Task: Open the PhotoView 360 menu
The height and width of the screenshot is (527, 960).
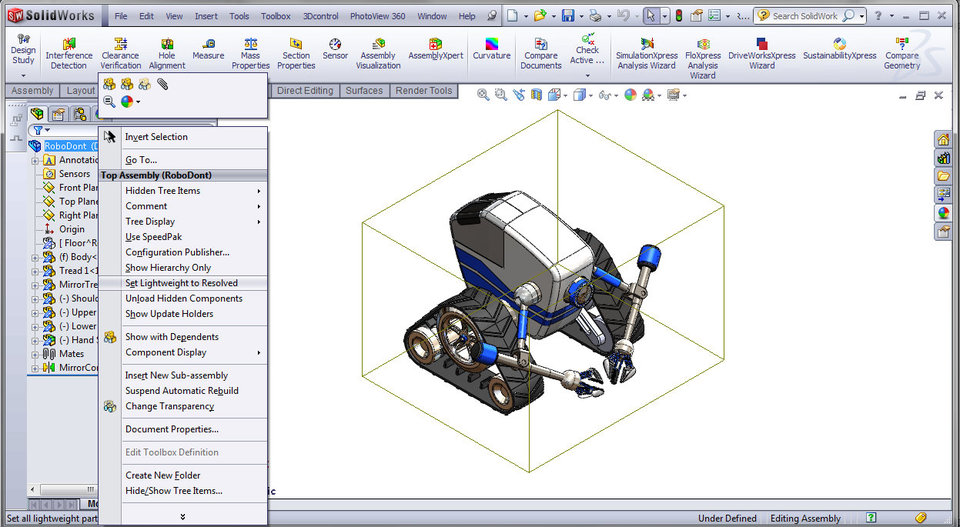Action: [378, 16]
